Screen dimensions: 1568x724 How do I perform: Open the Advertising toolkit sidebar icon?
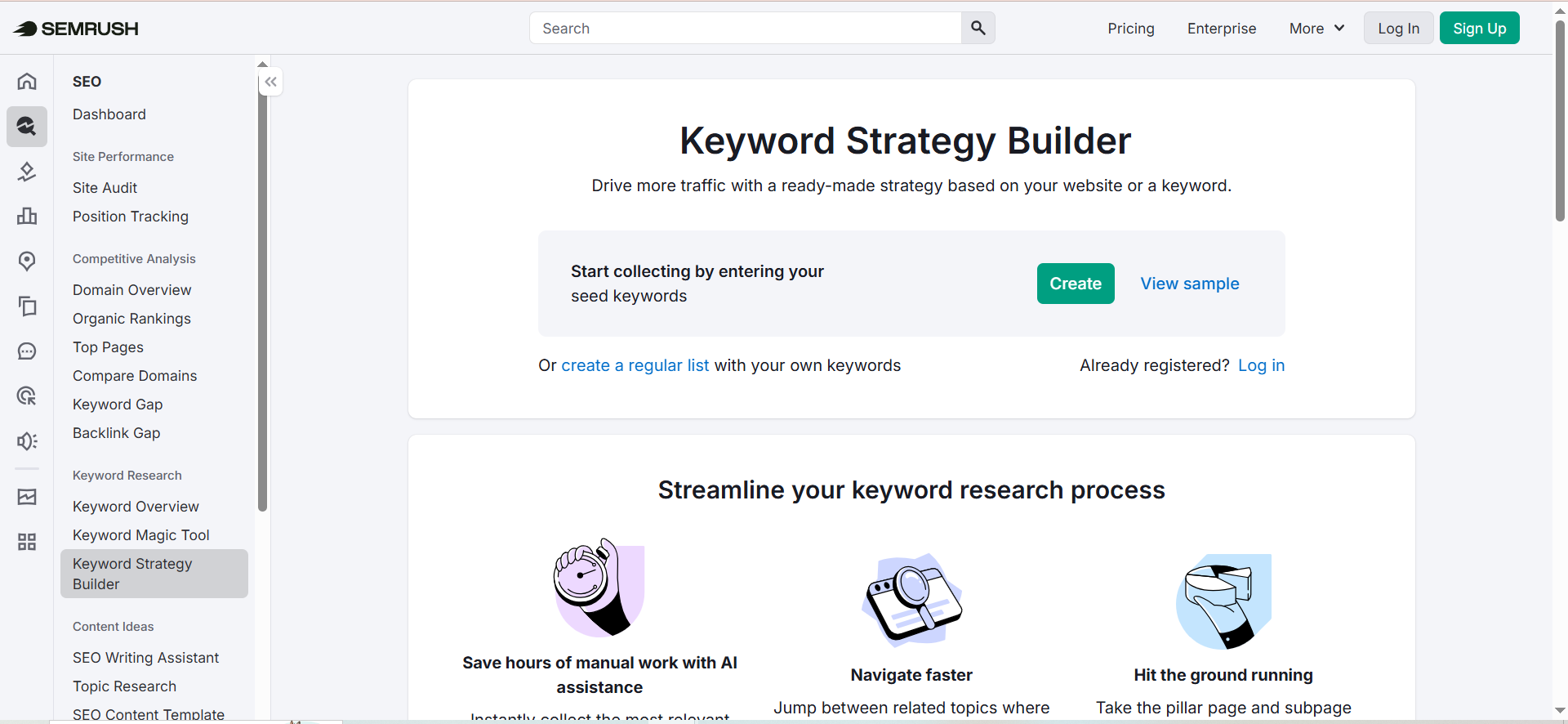tap(27, 172)
